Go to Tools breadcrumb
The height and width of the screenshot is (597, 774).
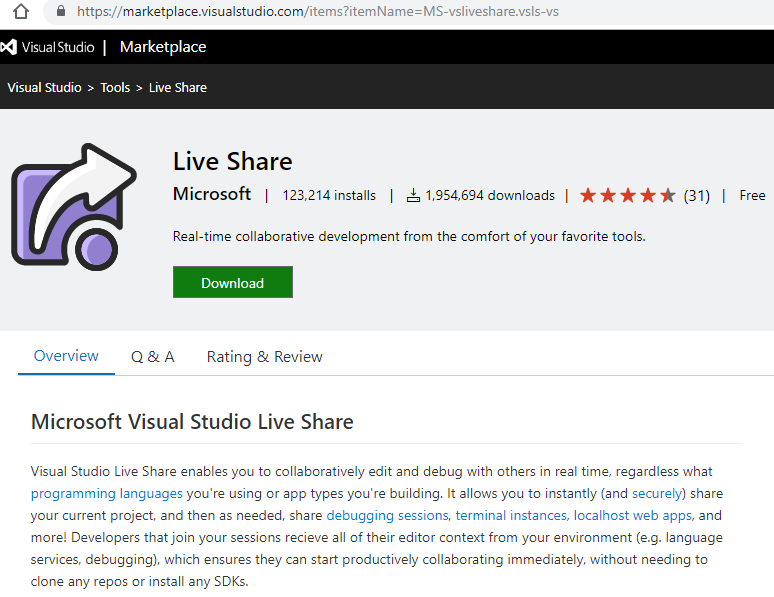tap(115, 87)
